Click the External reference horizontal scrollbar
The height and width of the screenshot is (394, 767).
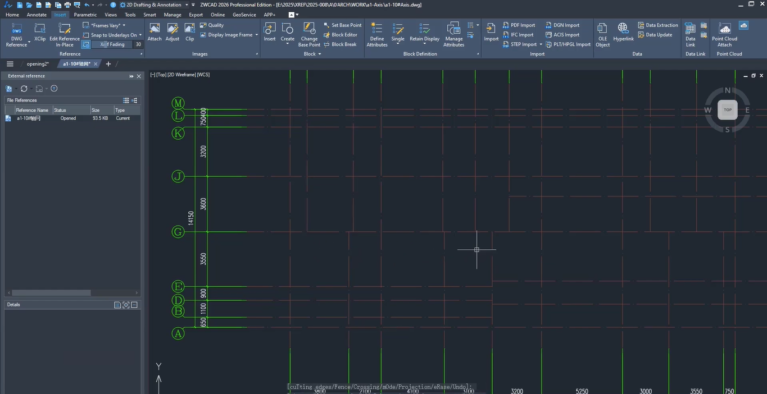(x=51, y=293)
